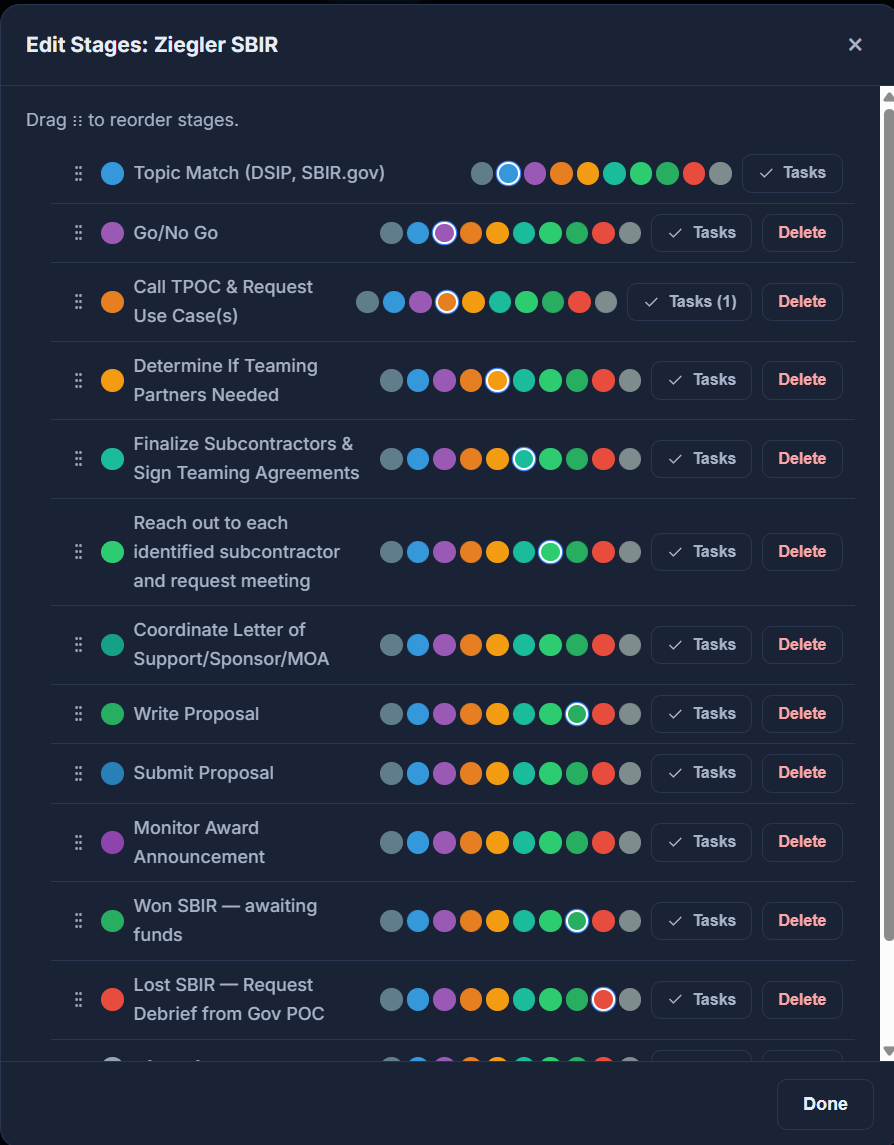
Task: Click drag handle for Reach out to each subcontractor stage
Action: (78, 552)
